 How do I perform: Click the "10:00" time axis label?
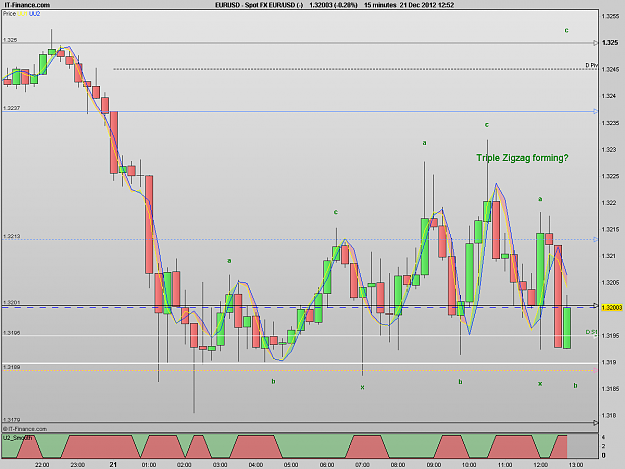(469, 465)
